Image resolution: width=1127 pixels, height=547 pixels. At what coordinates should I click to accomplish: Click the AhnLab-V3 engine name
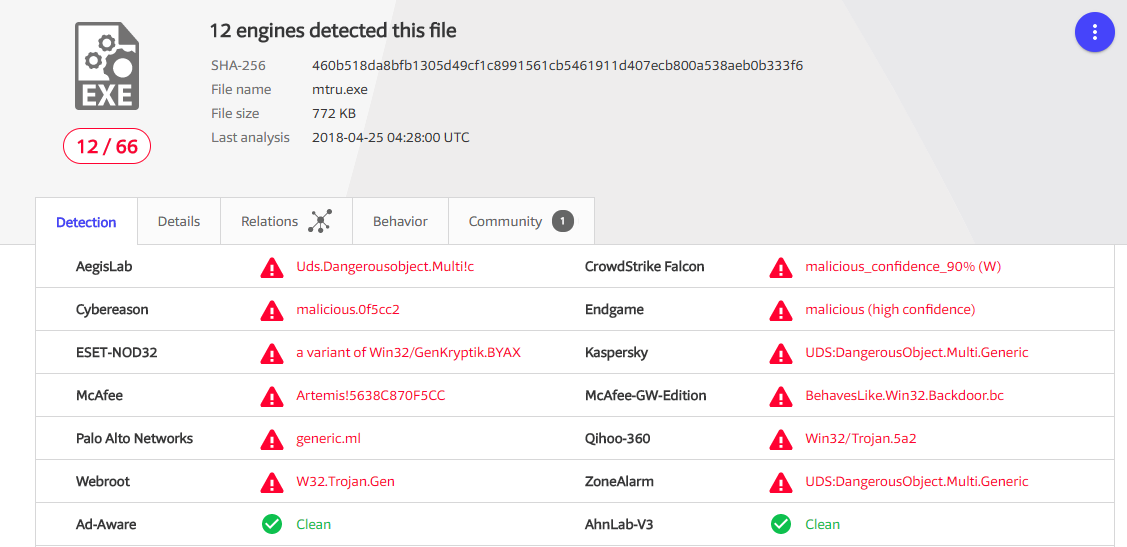point(620,525)
